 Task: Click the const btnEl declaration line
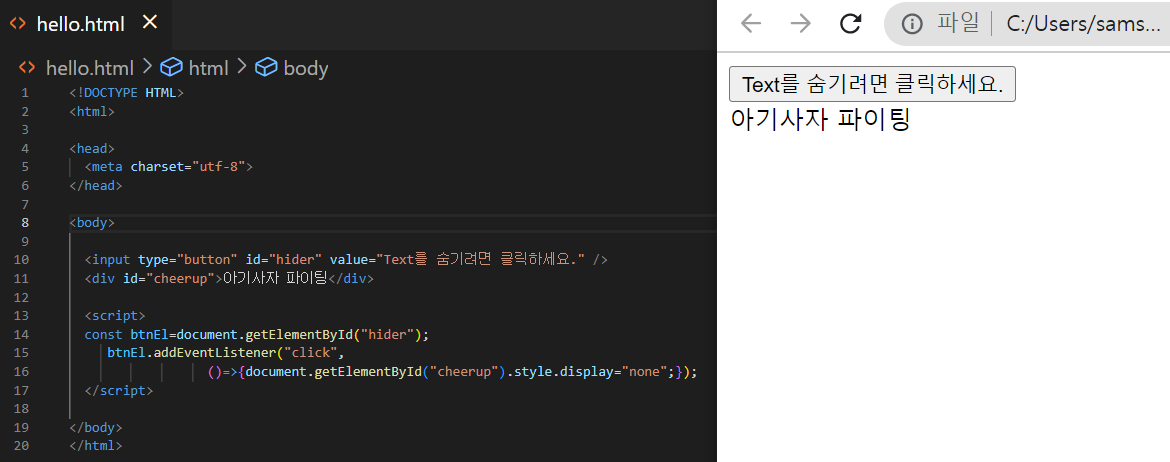coord(257,334)
